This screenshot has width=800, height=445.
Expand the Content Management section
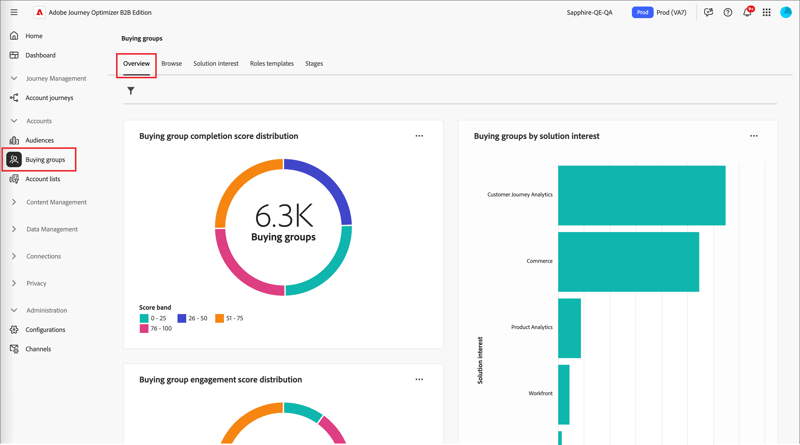(x=14, y=202)
